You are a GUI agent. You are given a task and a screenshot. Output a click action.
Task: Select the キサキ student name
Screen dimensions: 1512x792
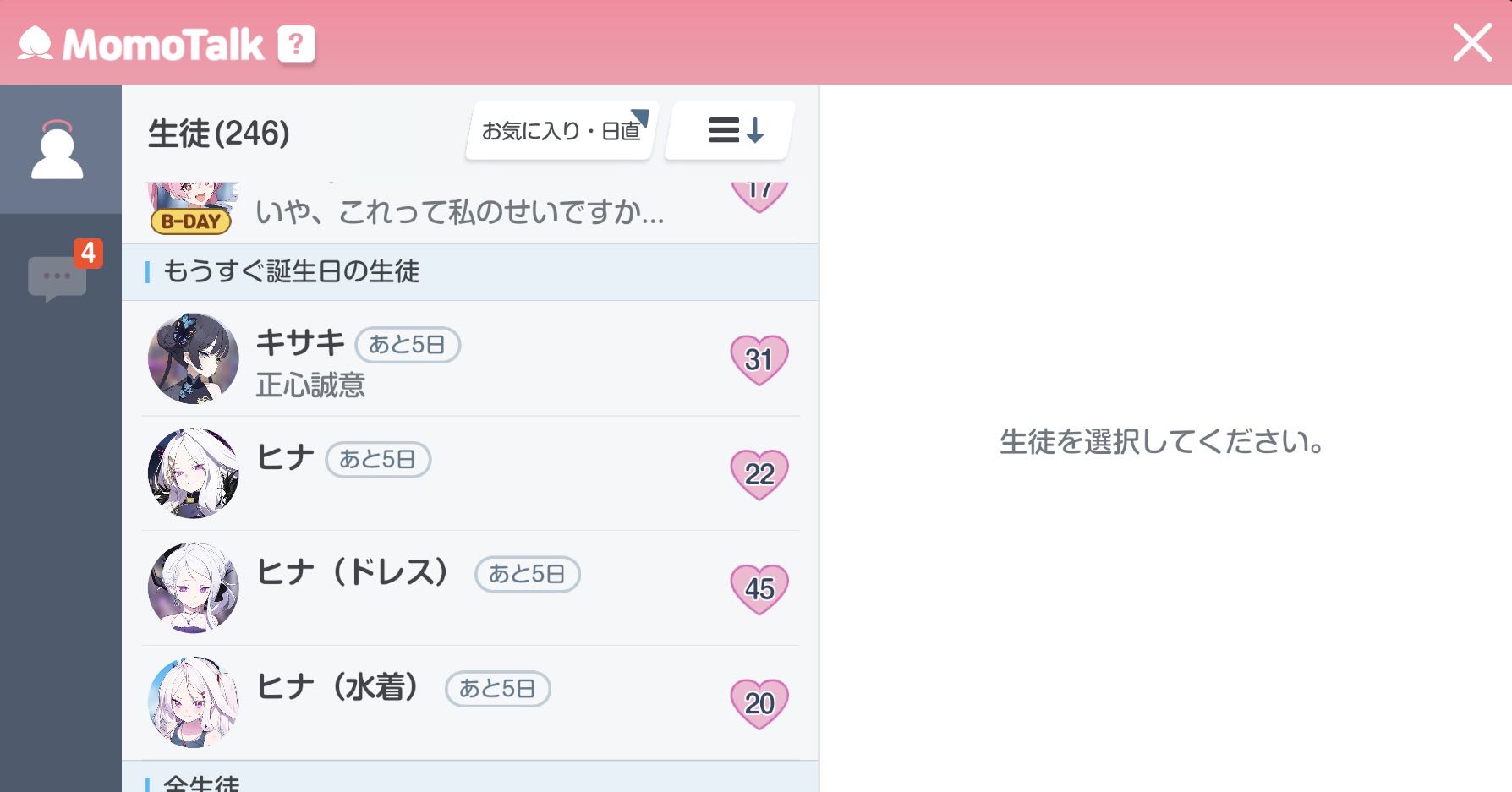pos(300,343)
